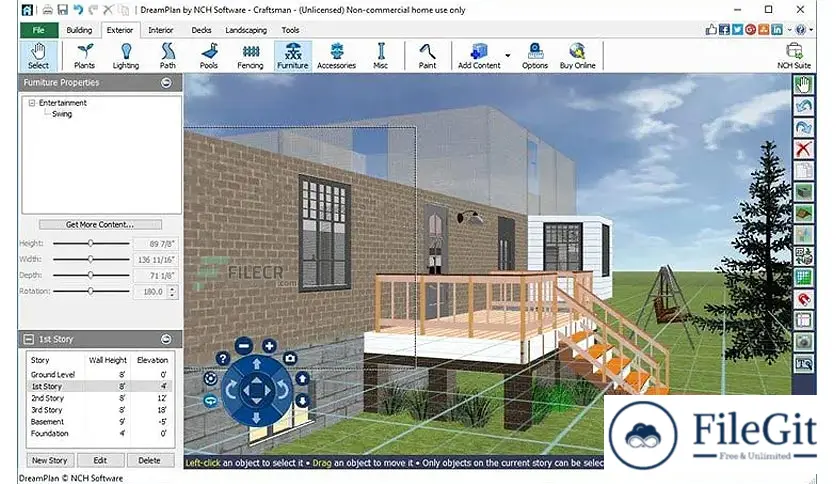The height and width of the screenshot is (484, 836).
Task: Adjust the Height slider
Action: pyautogui.click(x=91, y=243)
